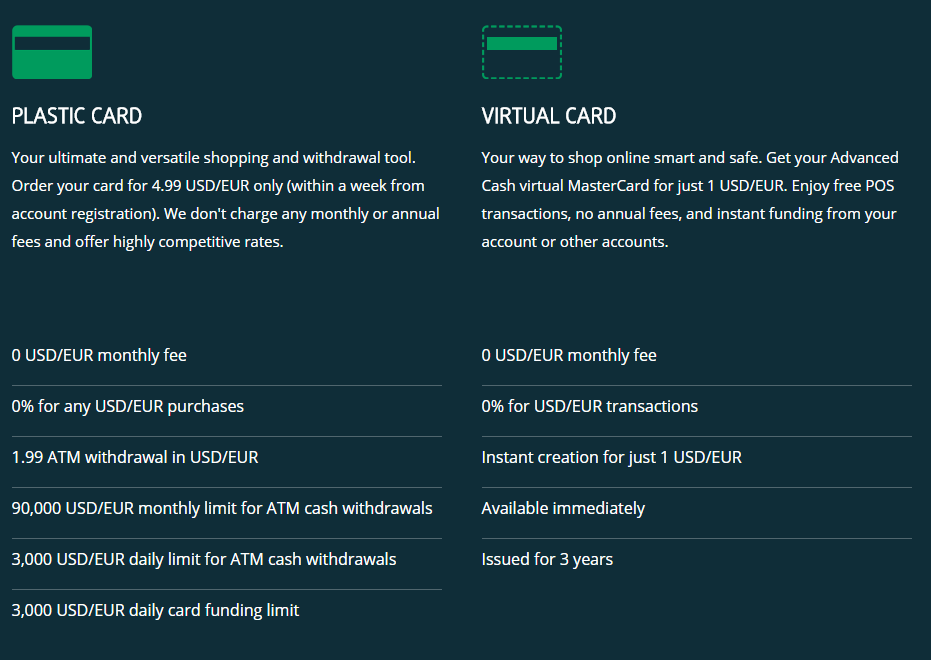This screenshot has width=931, height=660.
Task: Click virtual card '0 USD/EUR monthly fee' row
Action: click(x=696, y=356)
